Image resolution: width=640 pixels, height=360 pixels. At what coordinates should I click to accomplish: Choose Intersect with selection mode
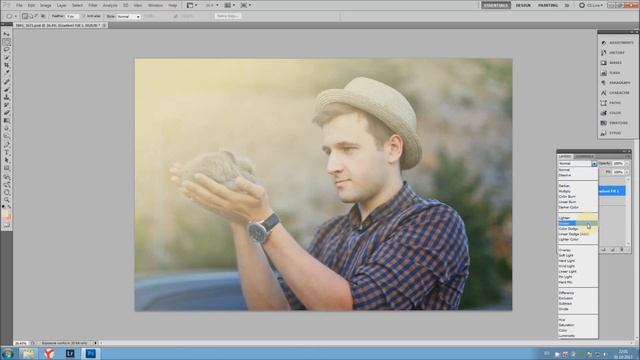click(43, 16)
